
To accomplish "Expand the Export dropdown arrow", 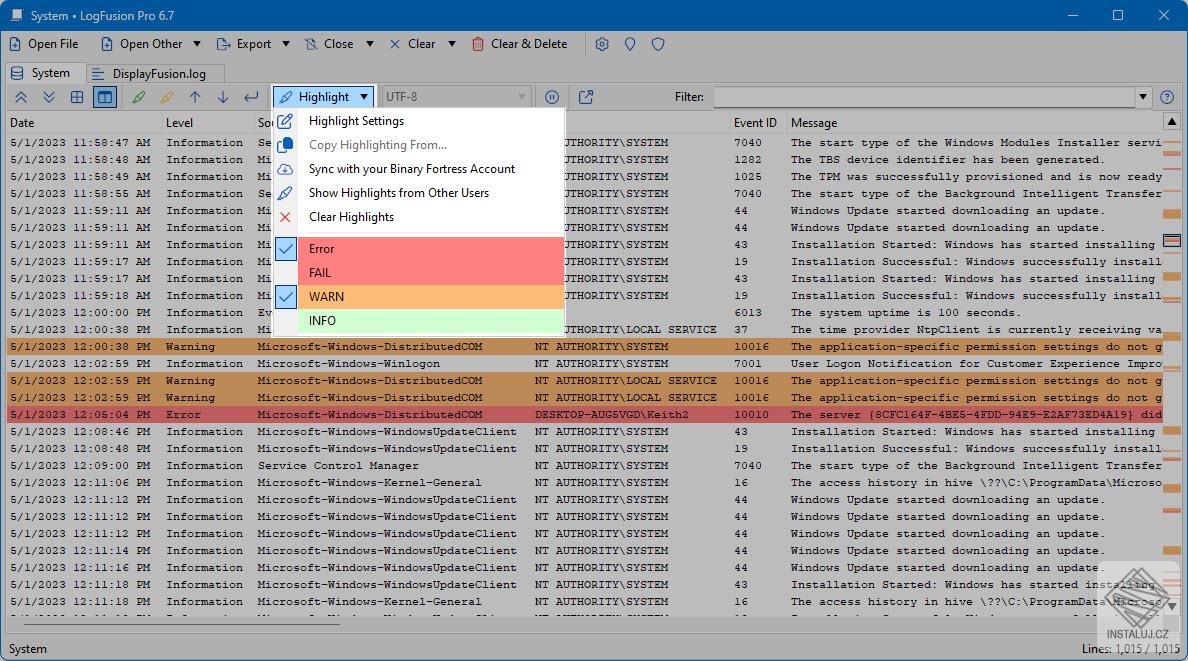I will pos(286,44).
